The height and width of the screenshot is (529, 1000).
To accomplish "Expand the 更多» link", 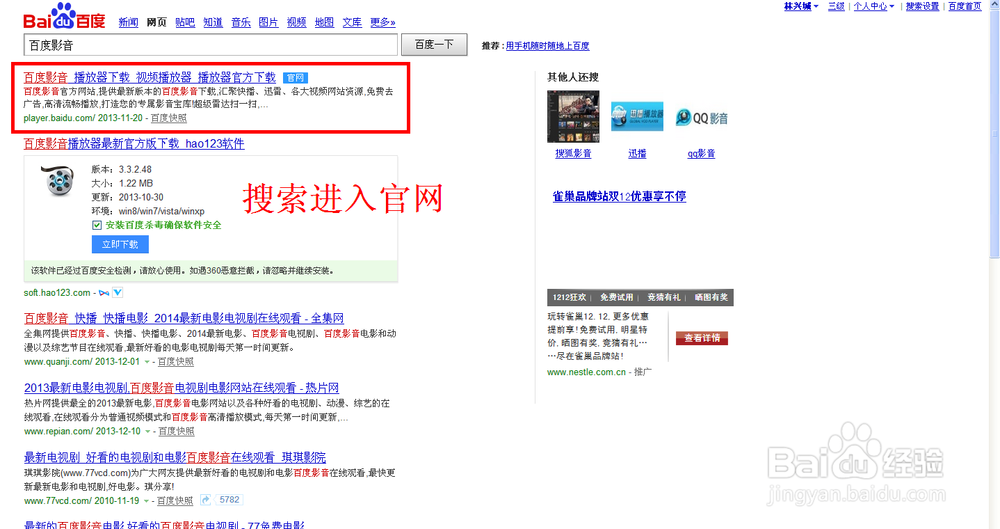I will pyautogui.click(x=383, y=22).
